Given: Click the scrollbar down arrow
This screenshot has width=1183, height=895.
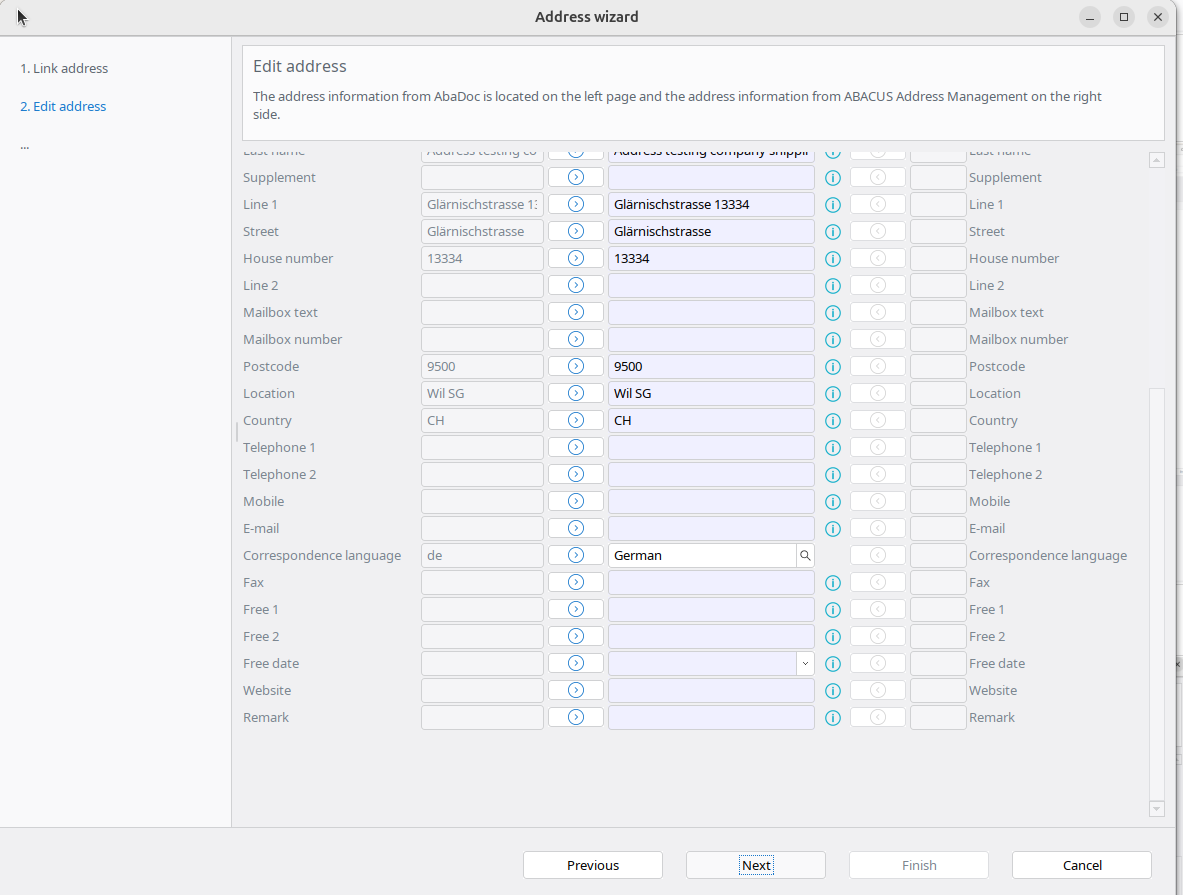Looking at the screenshot, I should click(1157, 809).
